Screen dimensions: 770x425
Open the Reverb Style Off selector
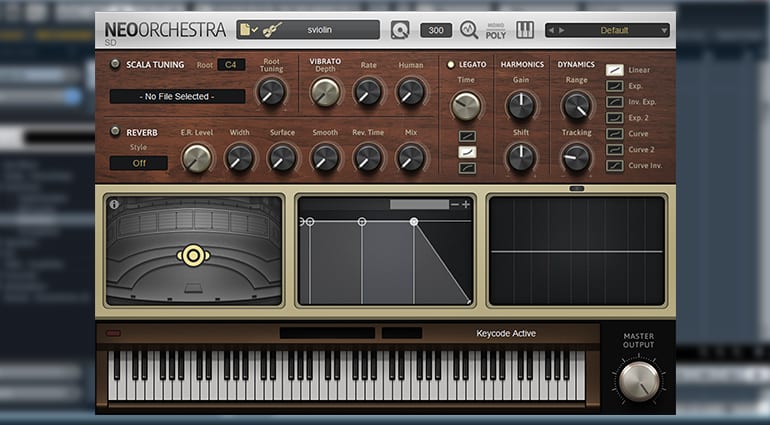(x=138, y=163)
